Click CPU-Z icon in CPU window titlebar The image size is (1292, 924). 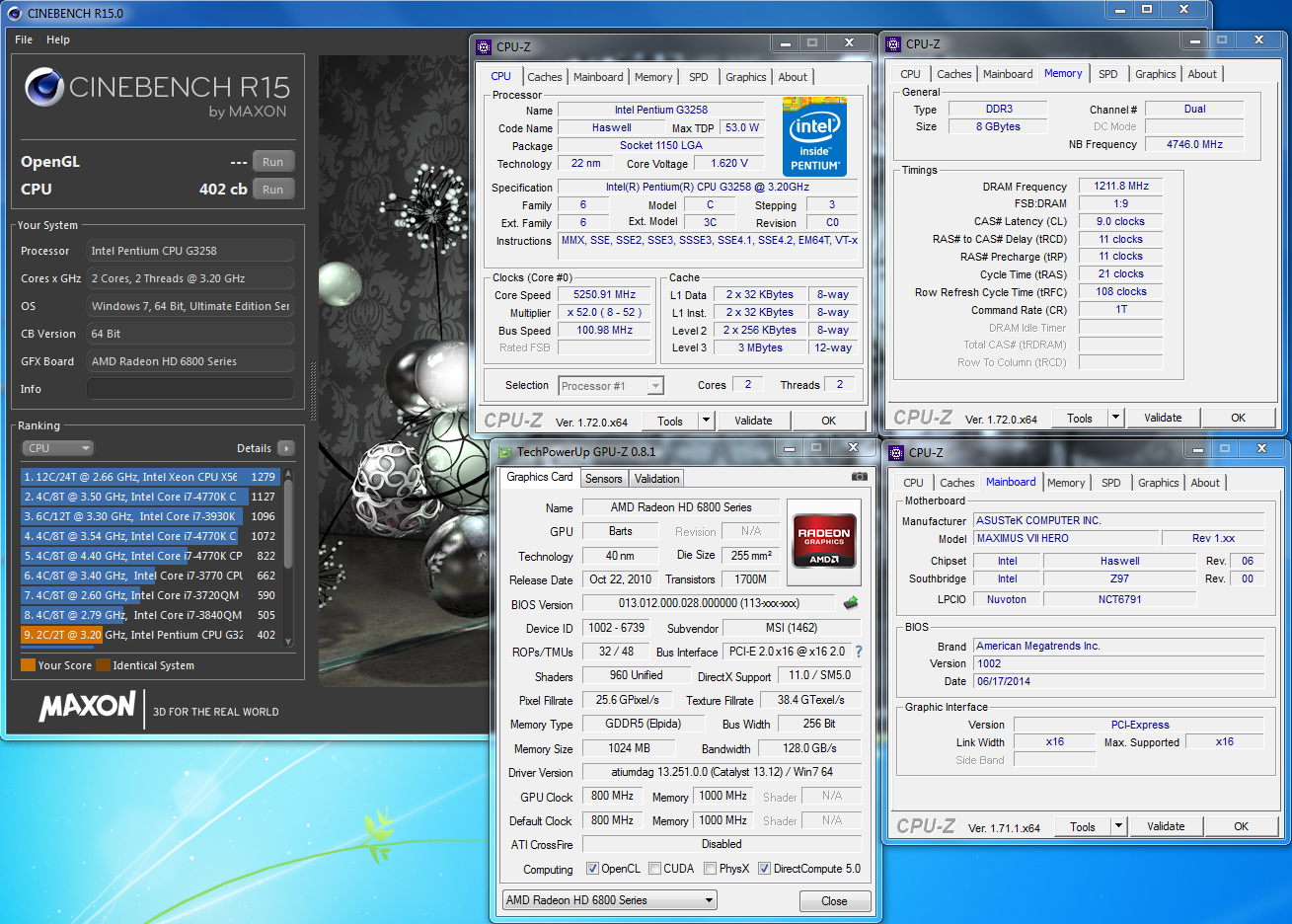tap(484, 46)
